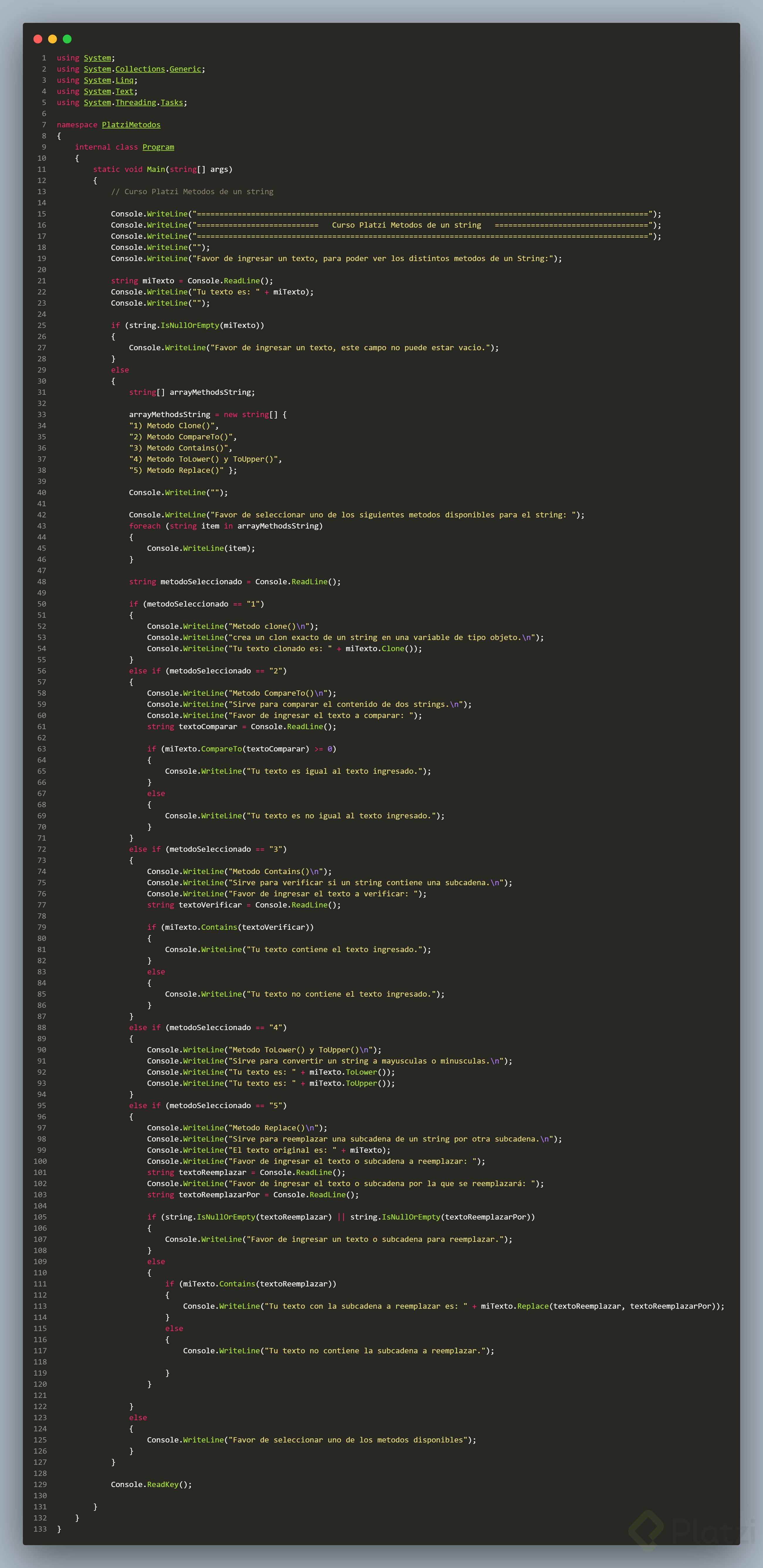The height and width of the screenshot is (1568, 763).
Task: Click banner string 'Curso Platzi Metodos de un string' line 16
Action: click(x=406, y=225)
